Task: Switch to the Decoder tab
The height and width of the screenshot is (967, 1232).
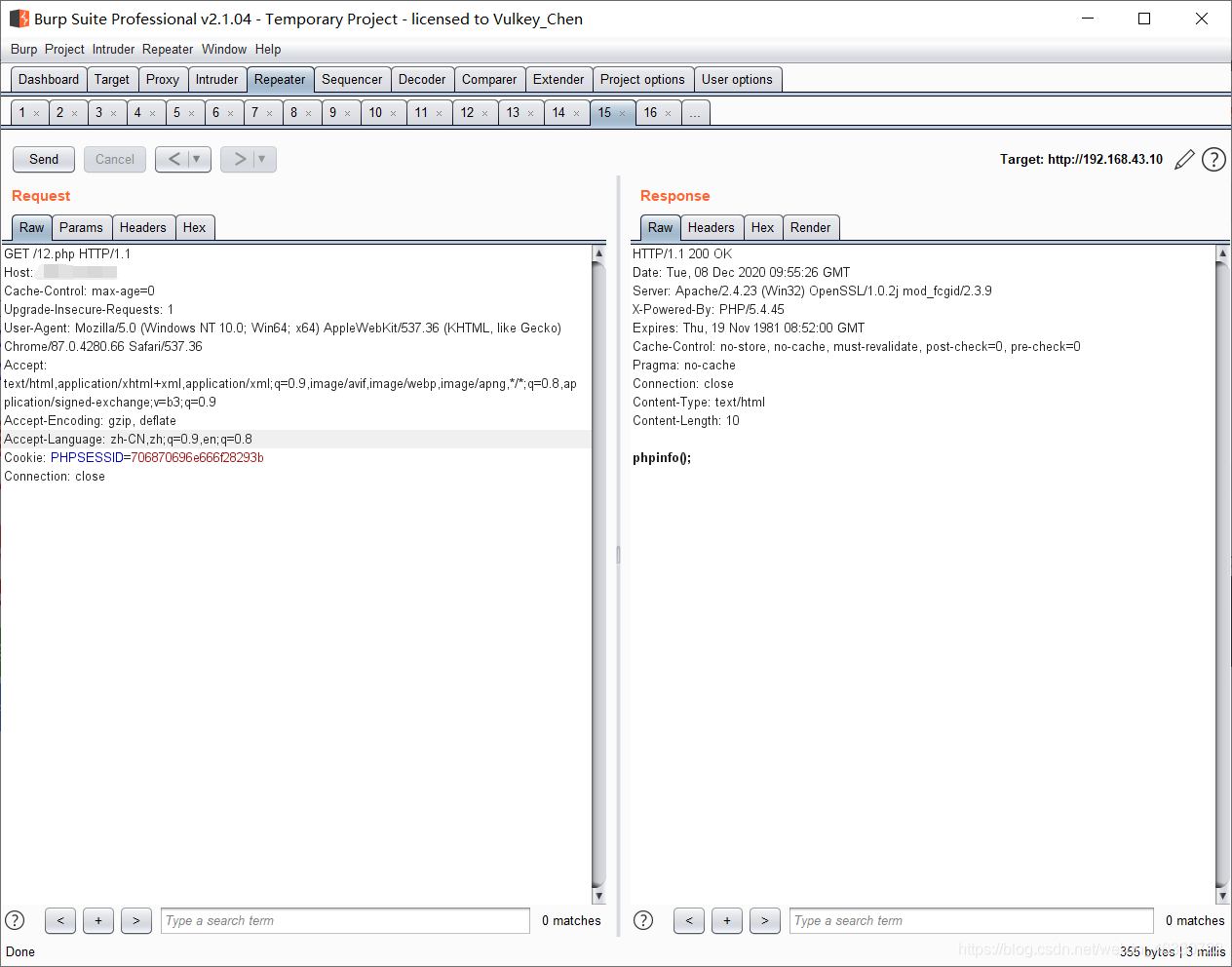Action: (x=422, y=80)
